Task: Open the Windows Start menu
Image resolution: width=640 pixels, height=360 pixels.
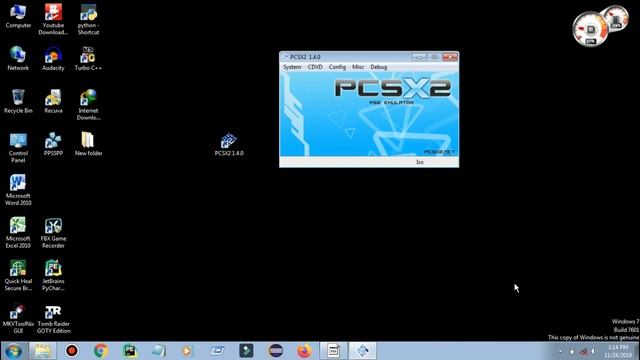Action: [x=13, y=351]
